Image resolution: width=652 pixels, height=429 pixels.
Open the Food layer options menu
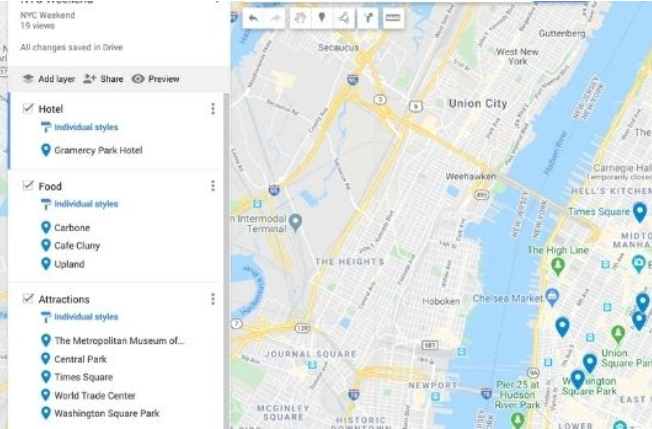click(213, 186)
